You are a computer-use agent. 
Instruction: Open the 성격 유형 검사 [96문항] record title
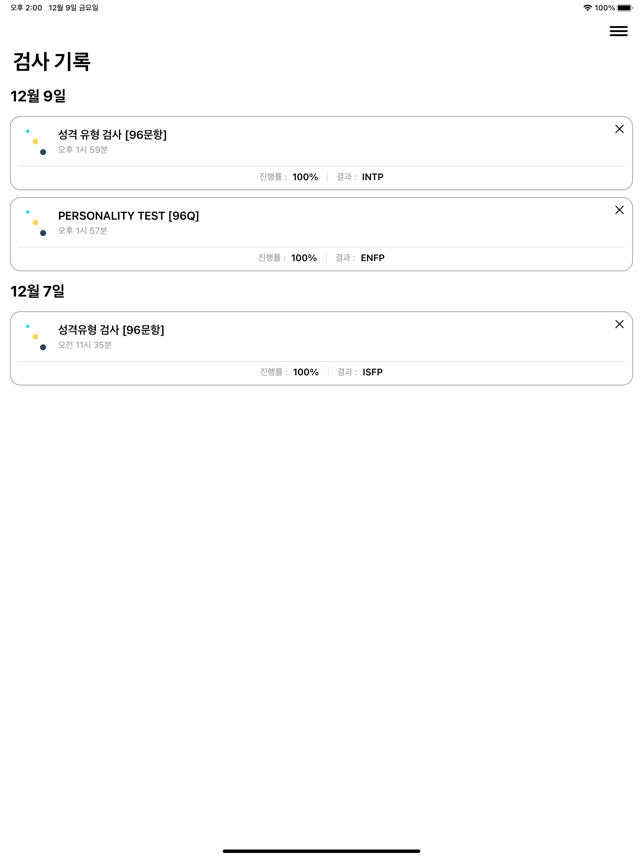(112, 135)
